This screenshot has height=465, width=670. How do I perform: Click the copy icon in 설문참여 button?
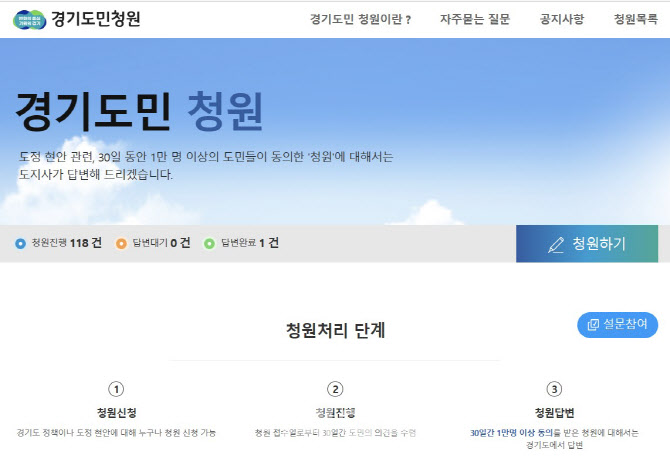click(593, 325)
